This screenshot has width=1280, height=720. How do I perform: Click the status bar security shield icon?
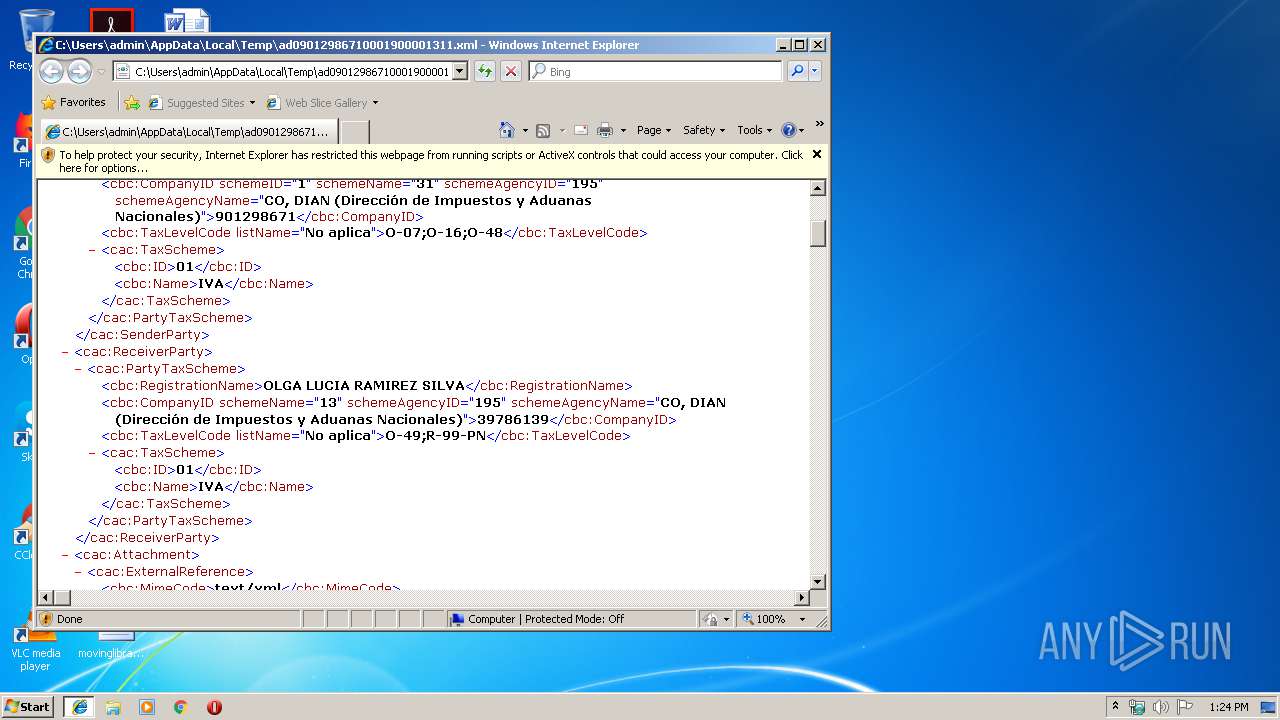pyautogui.click(x=46, y=619)
